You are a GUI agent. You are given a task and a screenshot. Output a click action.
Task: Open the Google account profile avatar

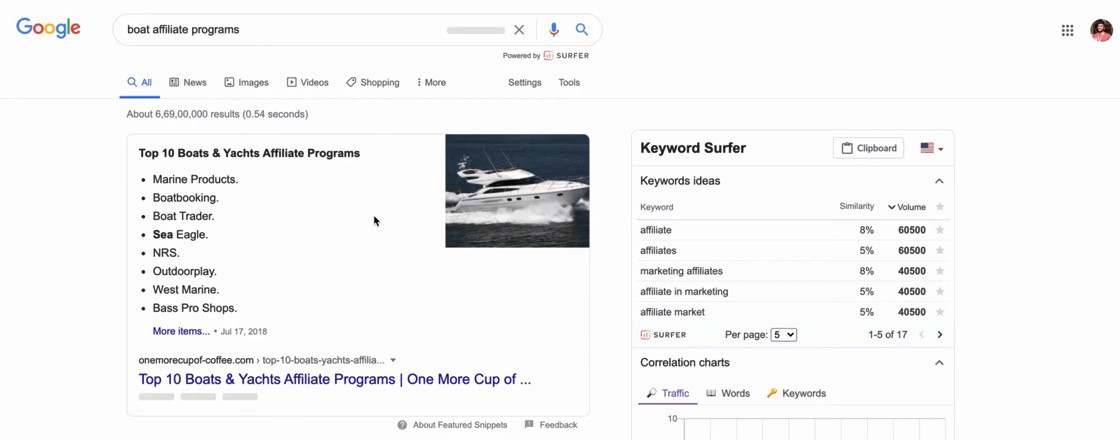point(1101,30)
